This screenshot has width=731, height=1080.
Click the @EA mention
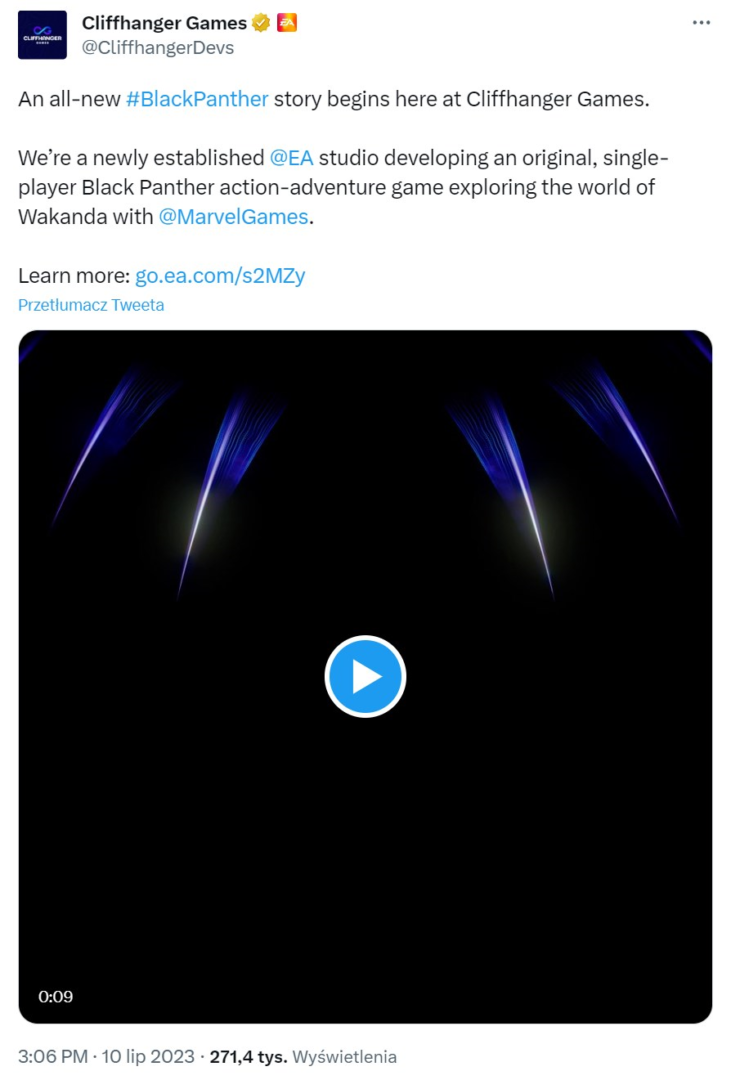(291, 158)
